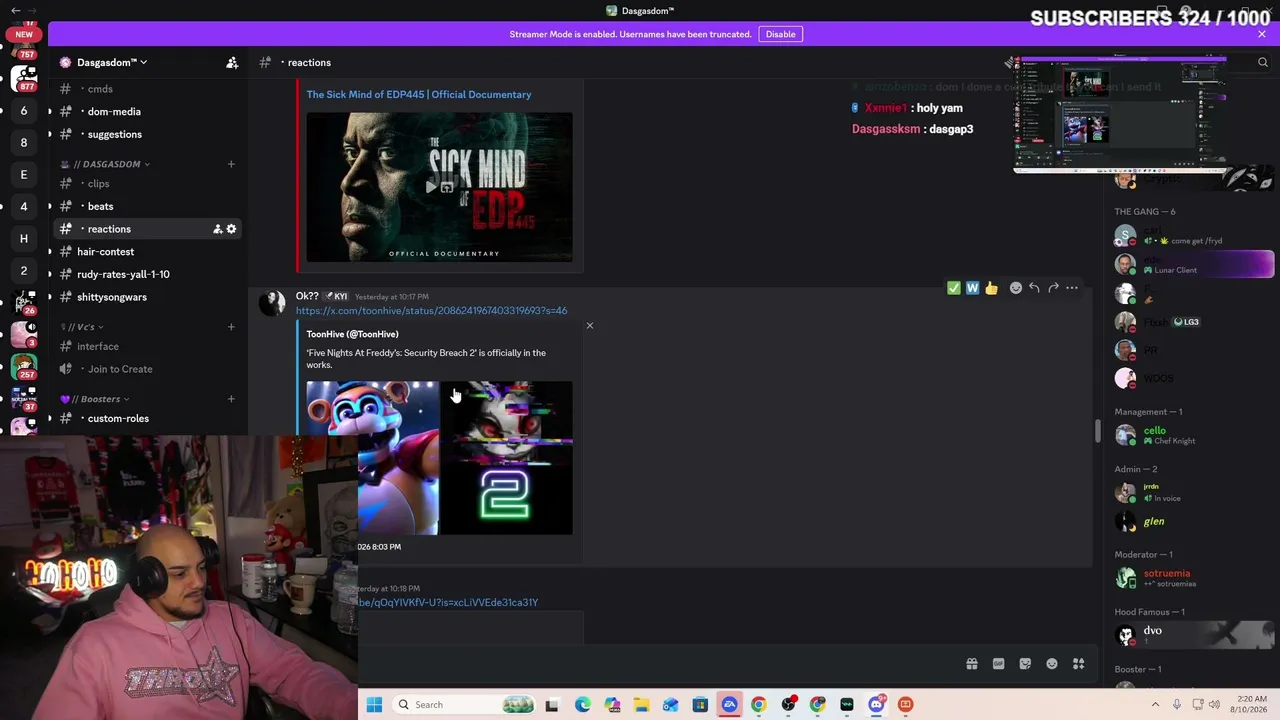Open the add reaction emoji picker on message
Screen dimensions: 1280x720
coord(1016,288)
